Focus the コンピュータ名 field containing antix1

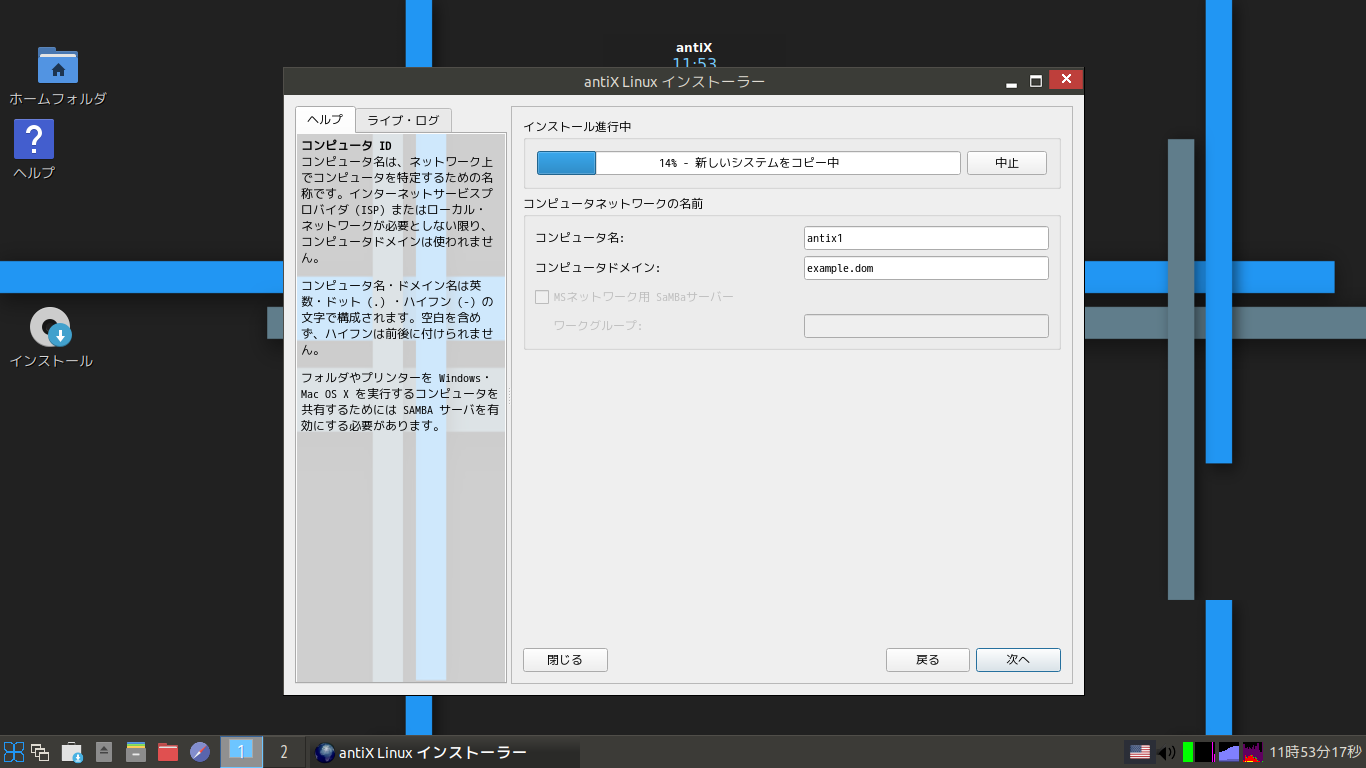[x=926, y=238]
